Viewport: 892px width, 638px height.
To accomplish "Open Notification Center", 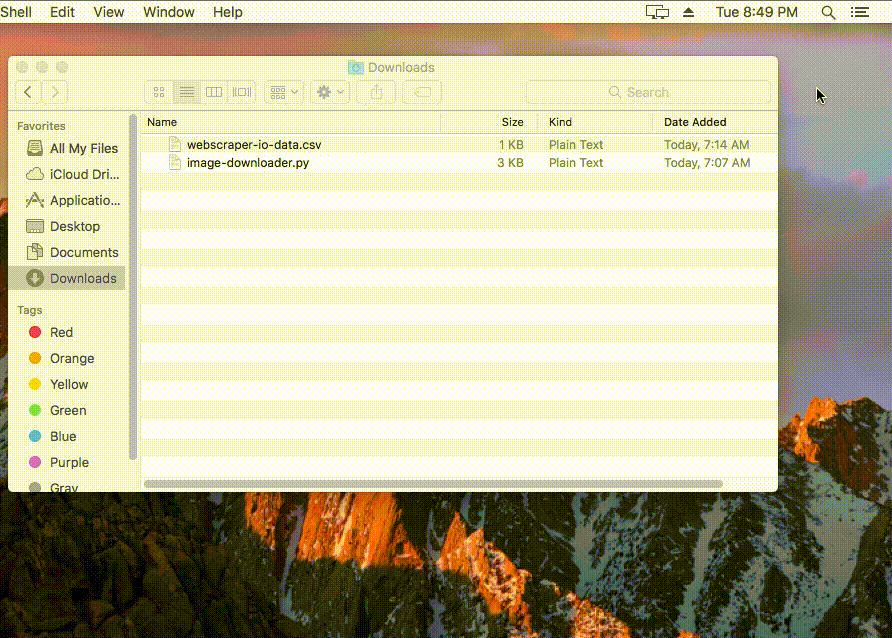I will tap(862, 12).
